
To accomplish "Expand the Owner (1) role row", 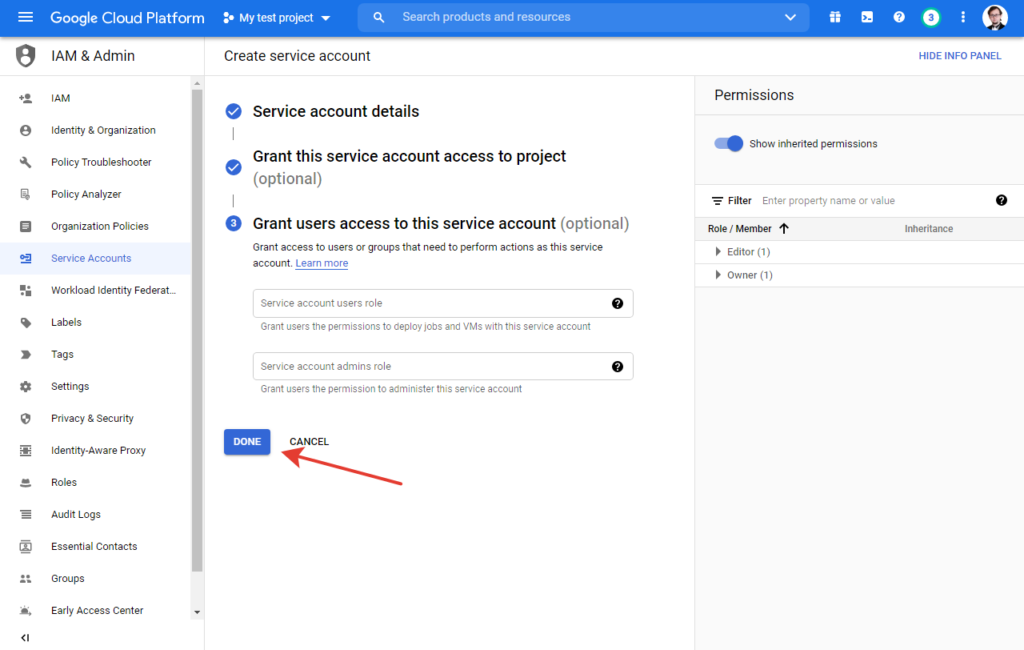I will click(x=718, y=275).
